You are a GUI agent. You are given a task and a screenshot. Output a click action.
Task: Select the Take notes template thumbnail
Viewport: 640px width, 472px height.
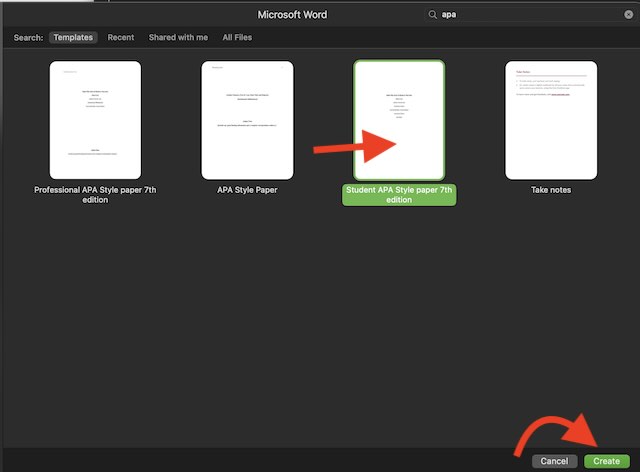(x=551, y=120)
